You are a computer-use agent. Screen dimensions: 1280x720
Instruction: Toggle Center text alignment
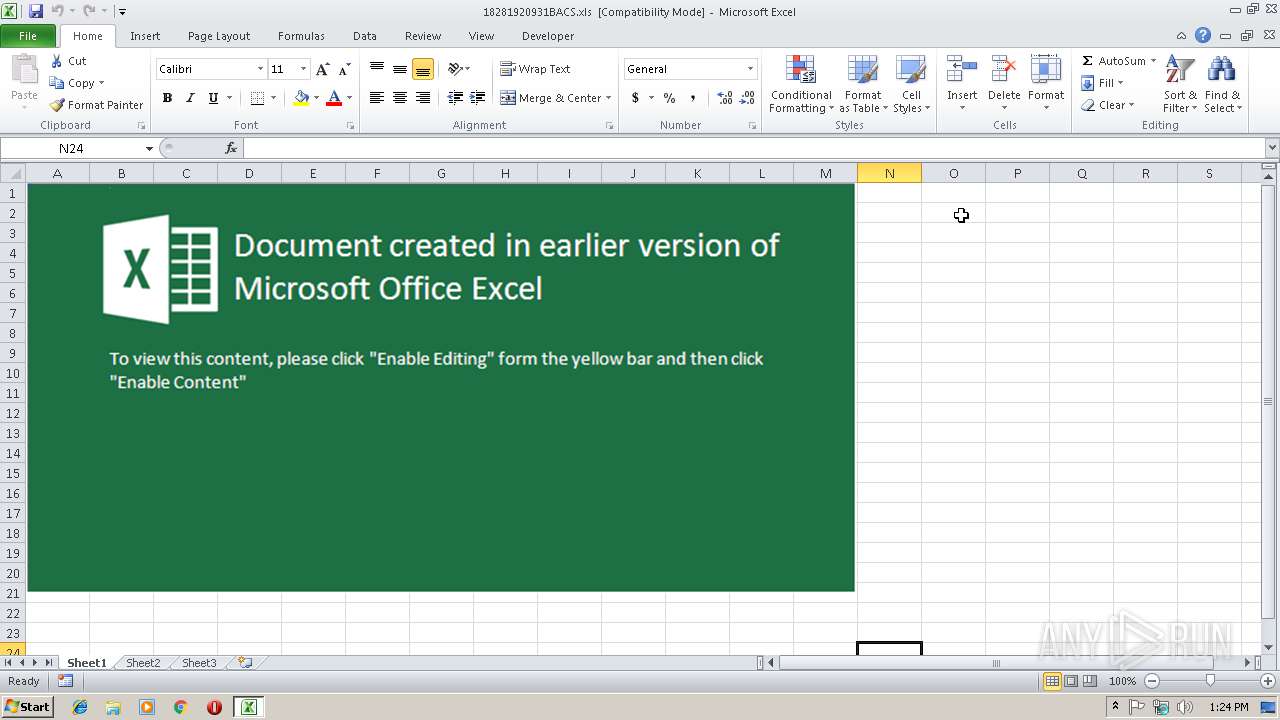[x=400, y=98]
